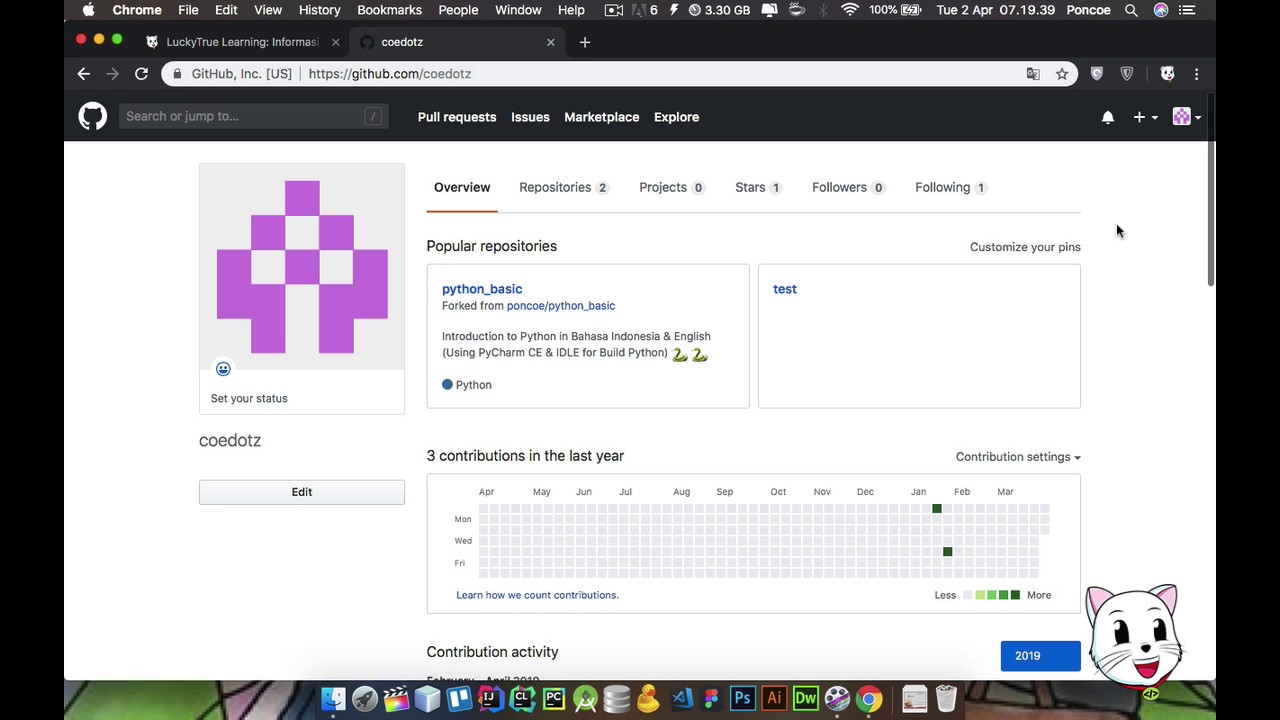Open the Apple menu
1280x720 pixels.
click(88, 10)
